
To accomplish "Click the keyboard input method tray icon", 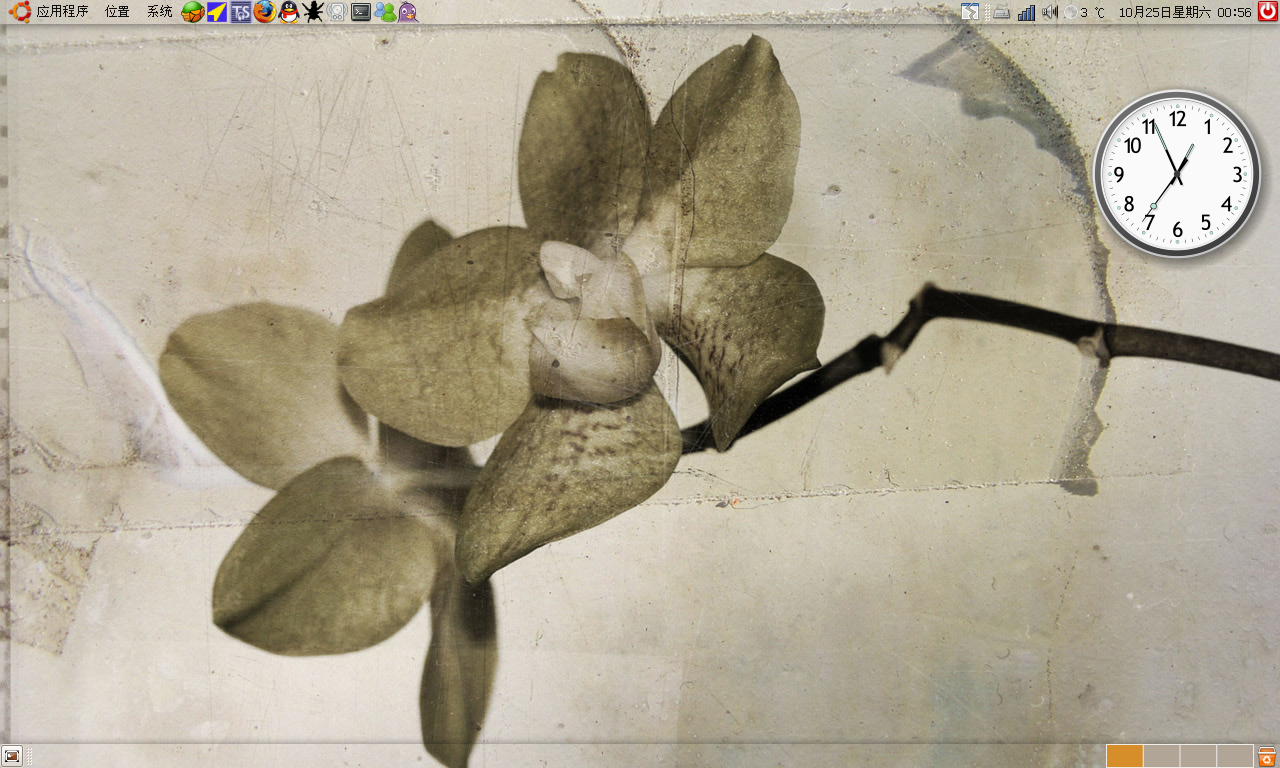I will point(1001,12).
